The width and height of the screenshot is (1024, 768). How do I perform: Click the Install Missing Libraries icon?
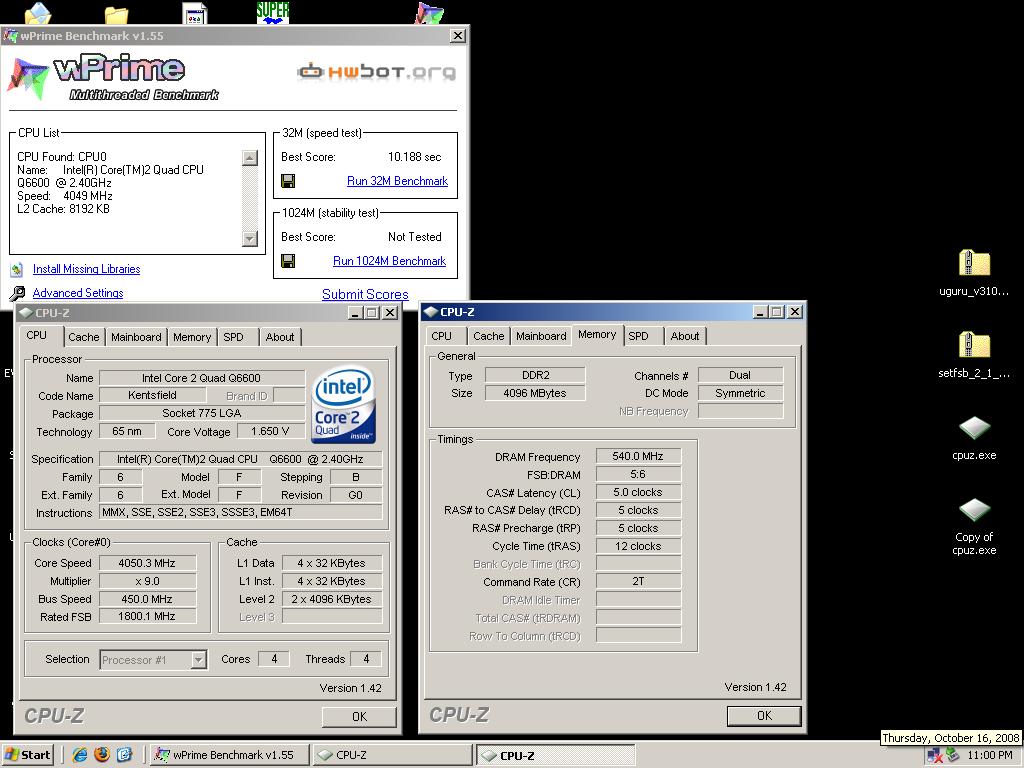click(17, 269)
